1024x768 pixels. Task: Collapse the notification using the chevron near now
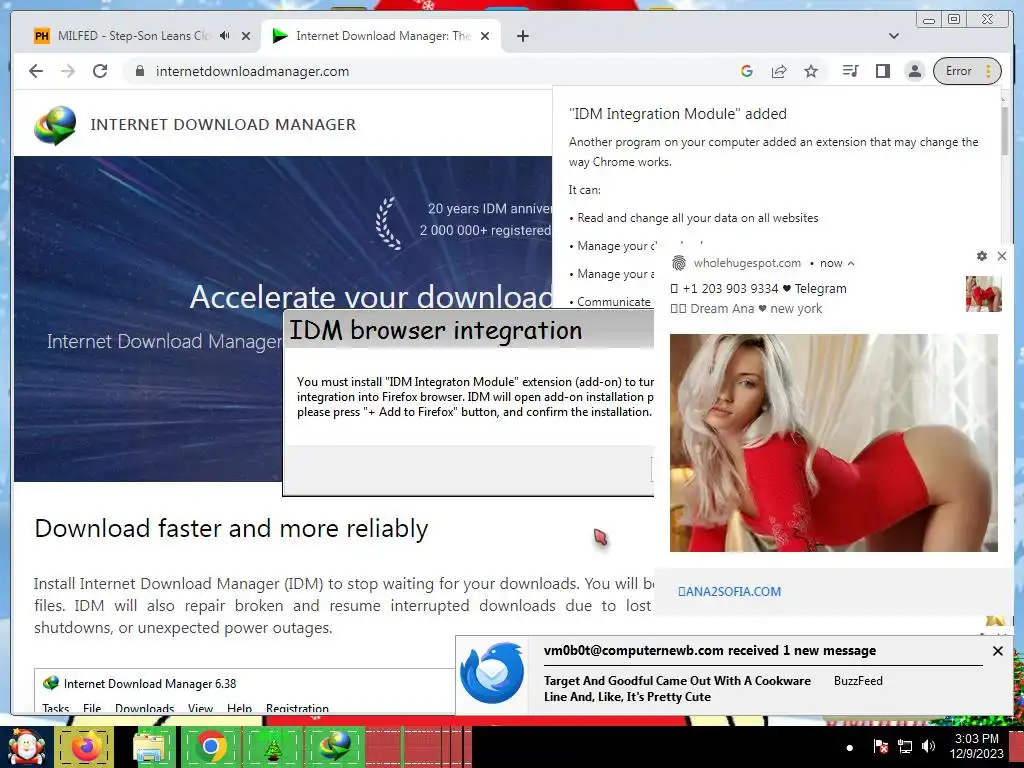[851, 264]
